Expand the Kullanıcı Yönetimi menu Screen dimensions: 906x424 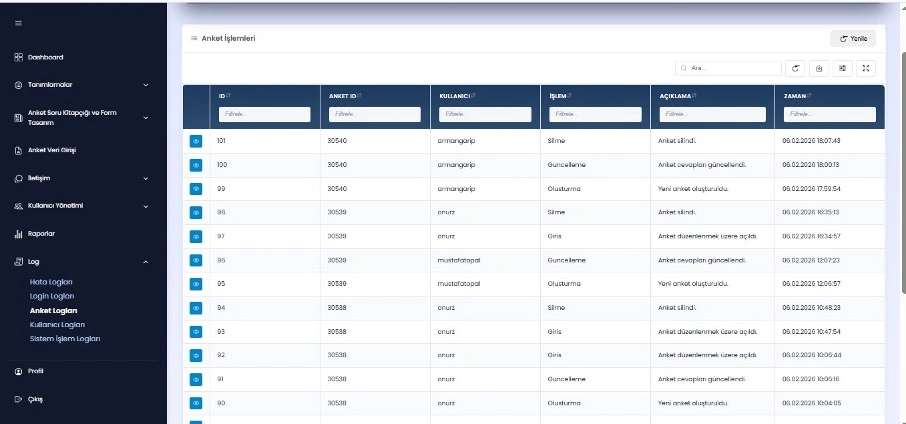coord(146,206)
